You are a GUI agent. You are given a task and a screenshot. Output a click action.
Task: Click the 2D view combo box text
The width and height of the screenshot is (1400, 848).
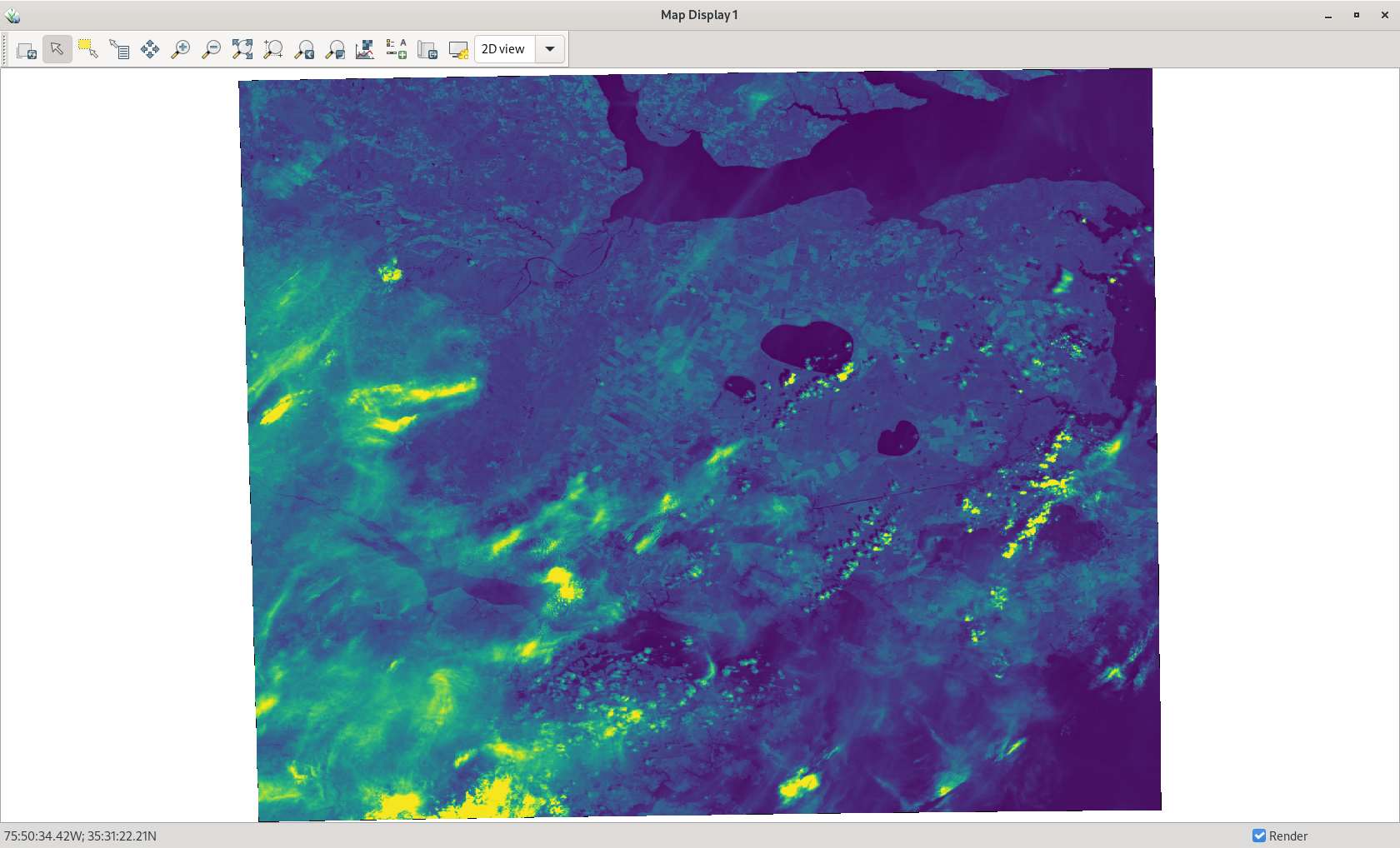point(504,49)
